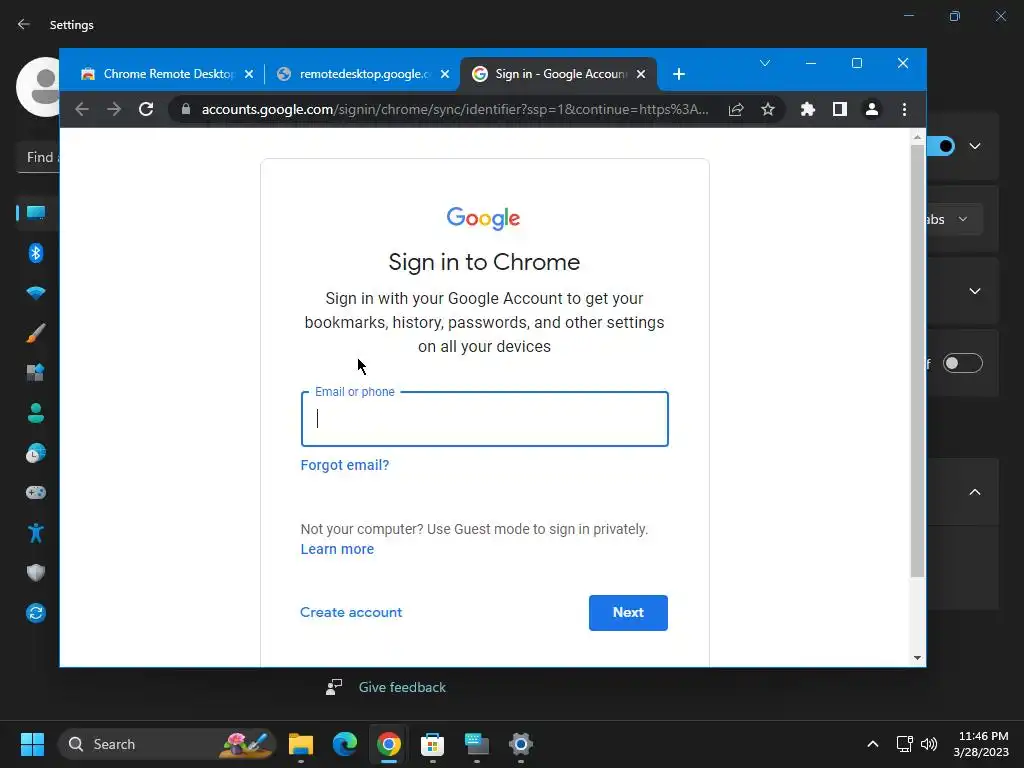This screenshot has width=1024, height=768.
Task: Open Time & language icon in Settings
Action: [x=36, y=453]
